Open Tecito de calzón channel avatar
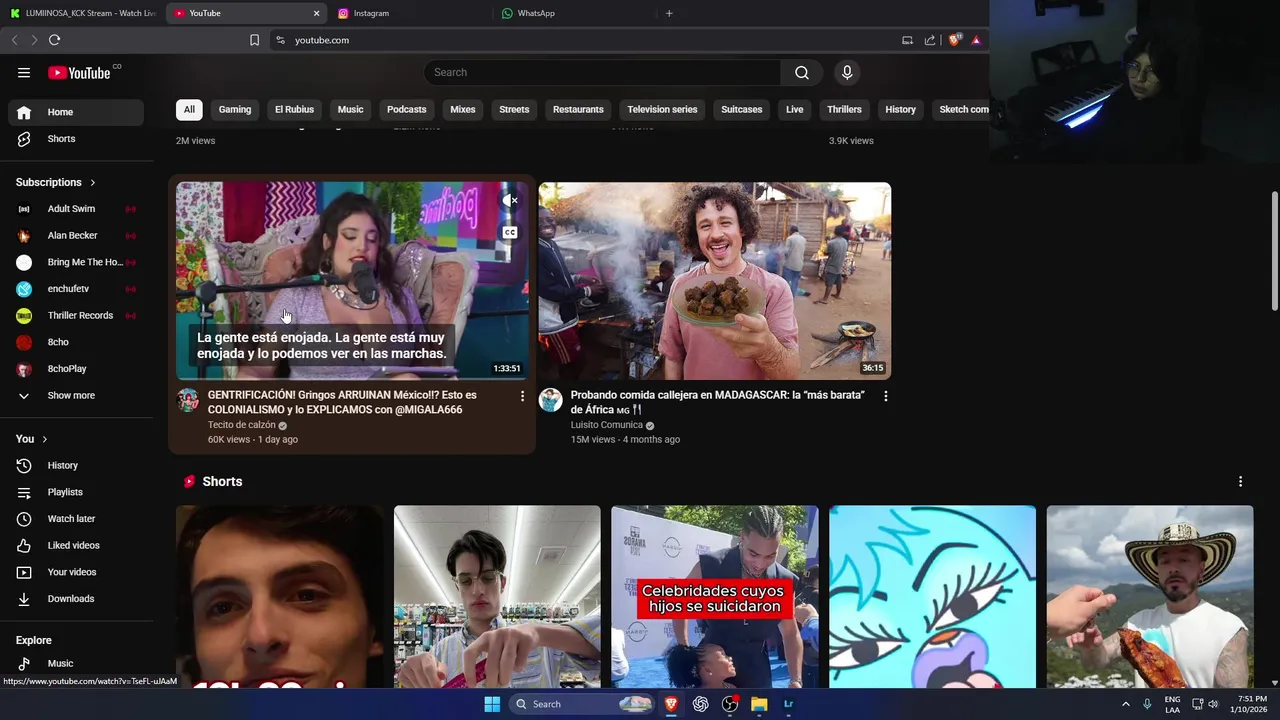Image resolution: width=1280 pixels, height=720 pixels. click(188, 400)
